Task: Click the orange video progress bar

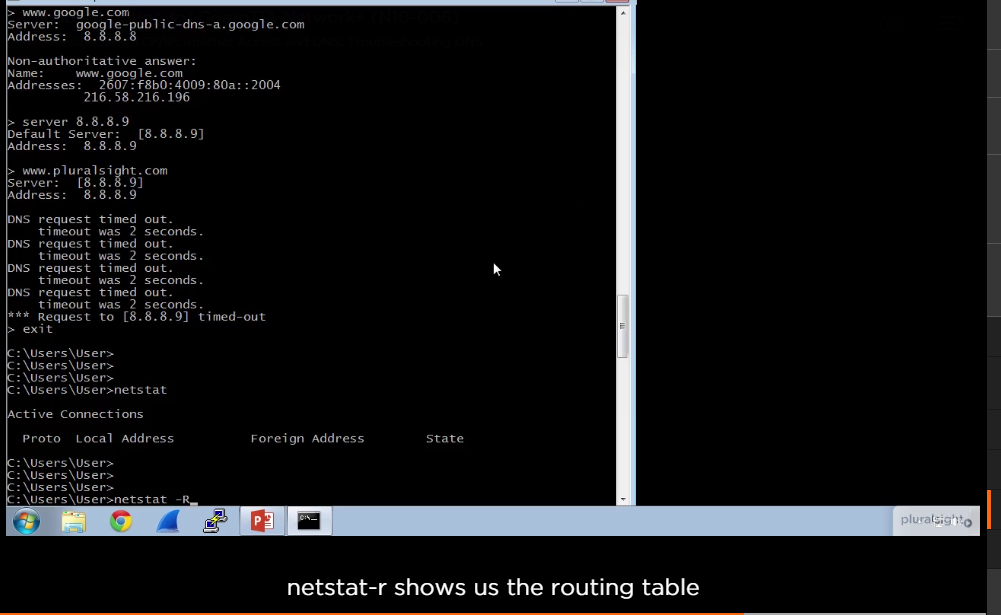Action: (372, 613)
